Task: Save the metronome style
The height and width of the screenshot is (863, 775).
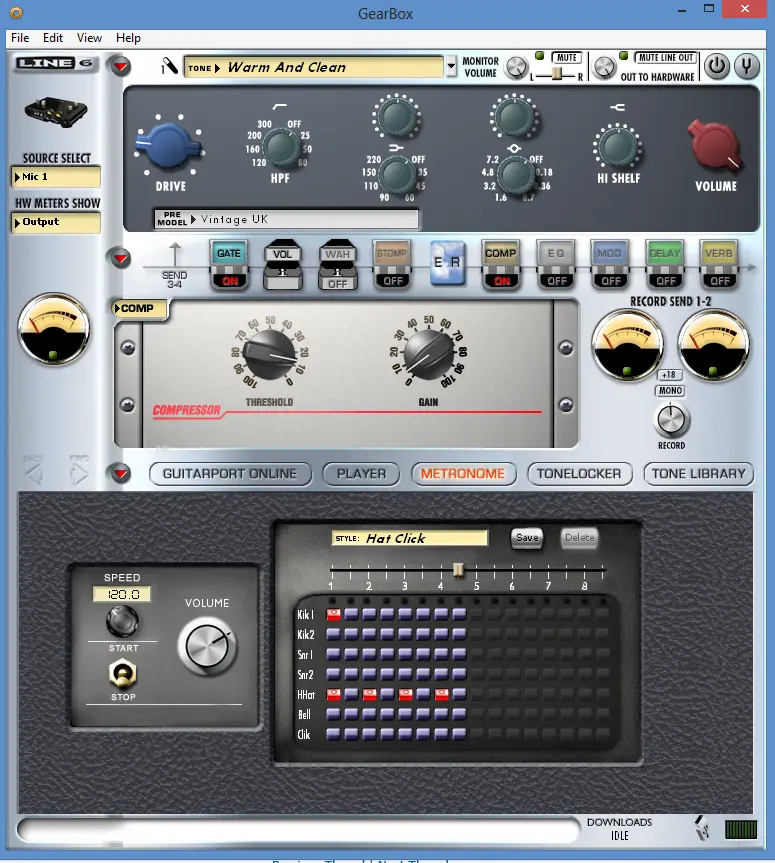Action: 527,538
